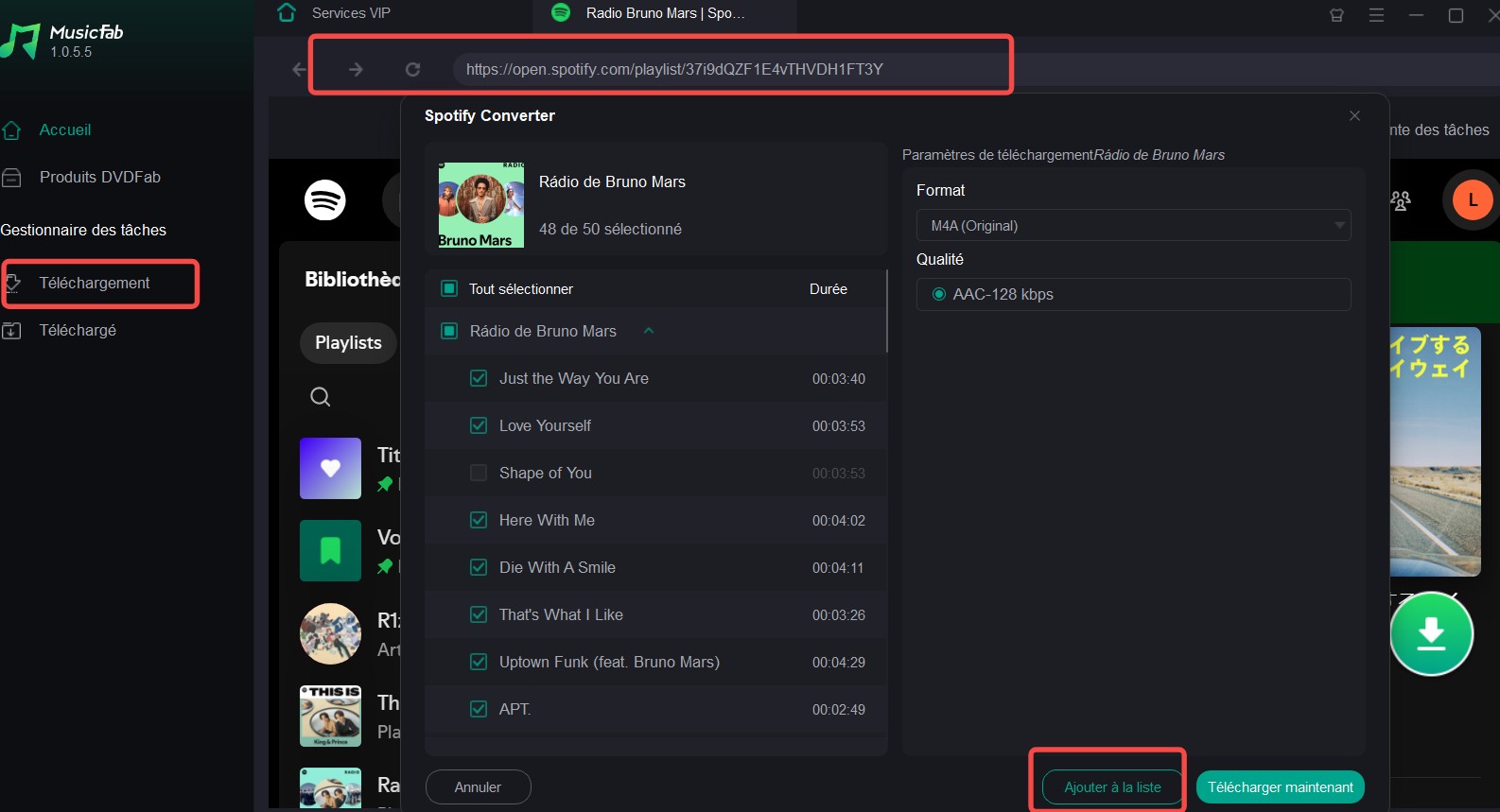Reload the page with the refresh icon
This screenshot has width=1500, height=812.
[x=412, y=69]
